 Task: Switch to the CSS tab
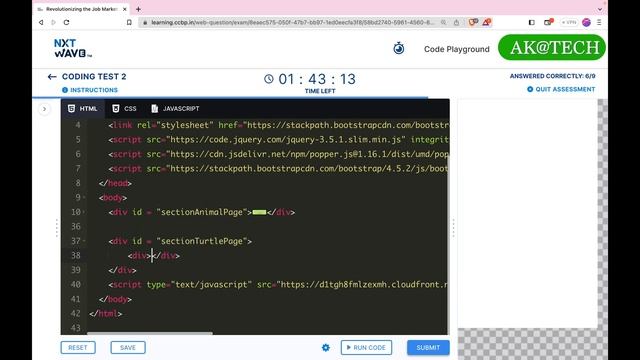coord(124,109)
